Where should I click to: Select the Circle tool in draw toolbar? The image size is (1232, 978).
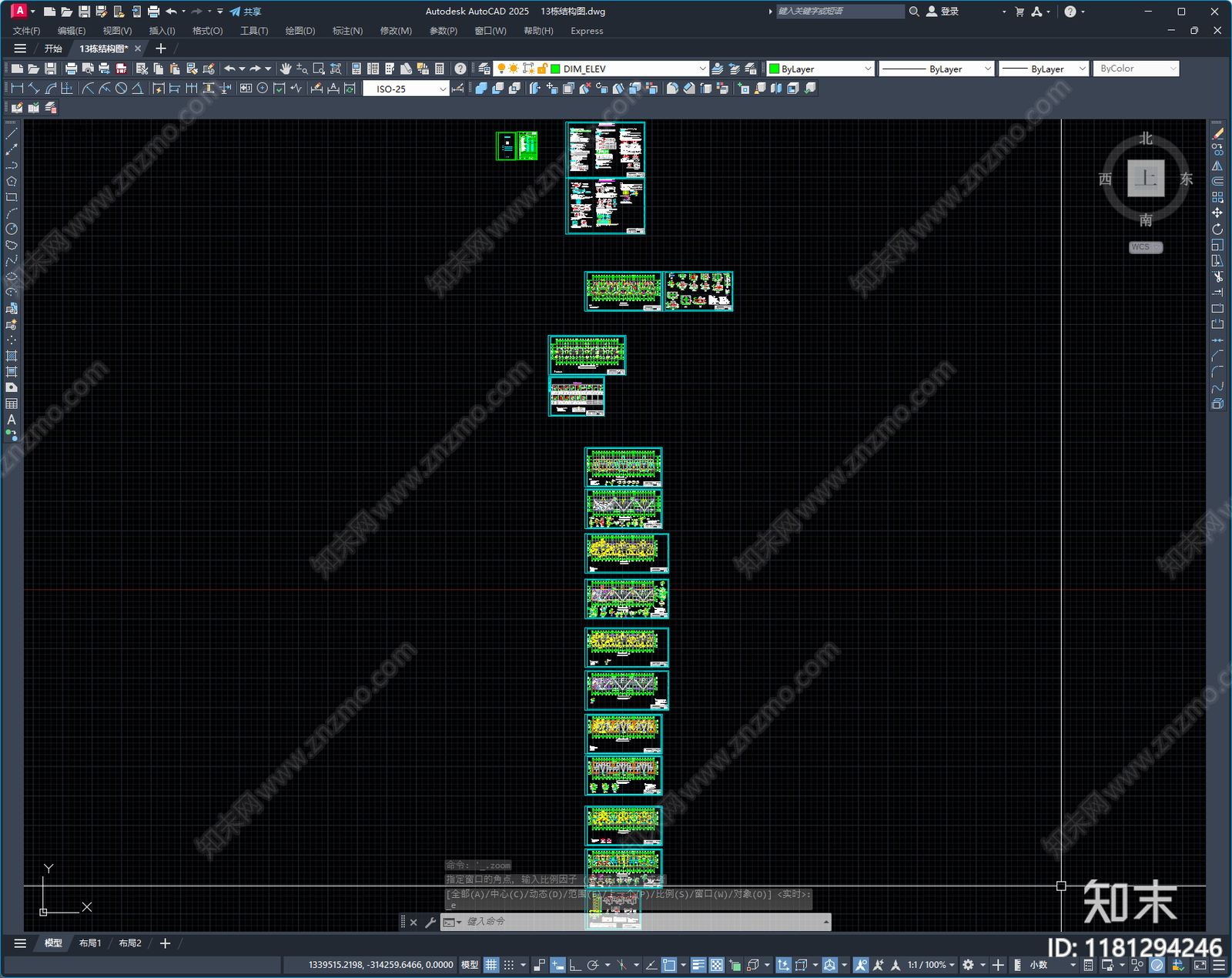click(x=12, y=229)
